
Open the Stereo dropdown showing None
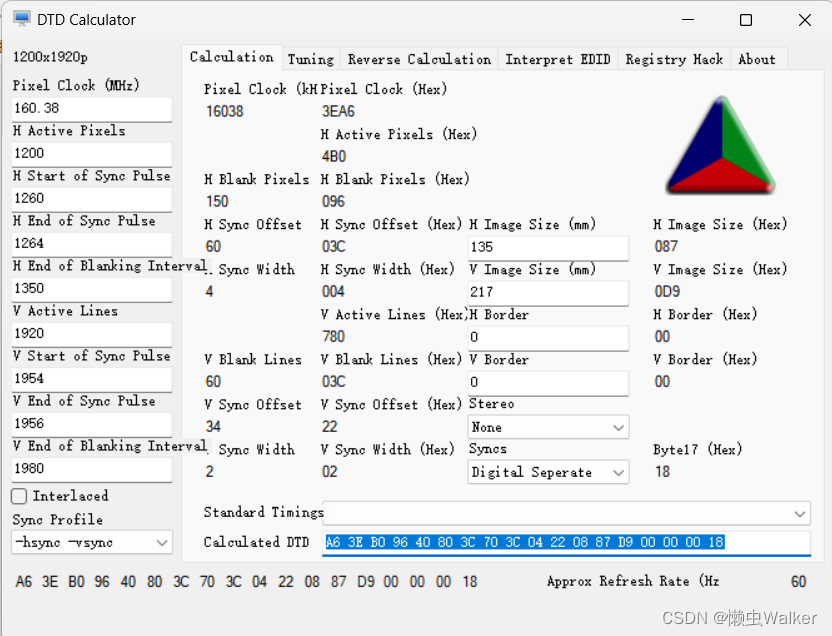click(547, 426)
